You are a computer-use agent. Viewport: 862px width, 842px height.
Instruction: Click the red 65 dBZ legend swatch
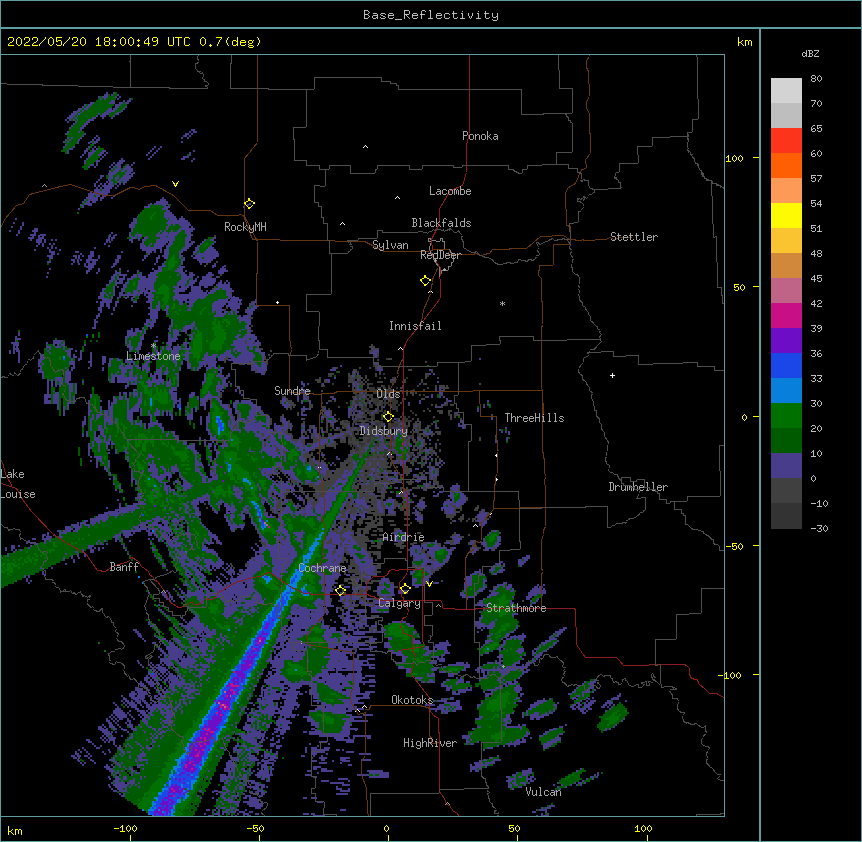tap(786, 141)
